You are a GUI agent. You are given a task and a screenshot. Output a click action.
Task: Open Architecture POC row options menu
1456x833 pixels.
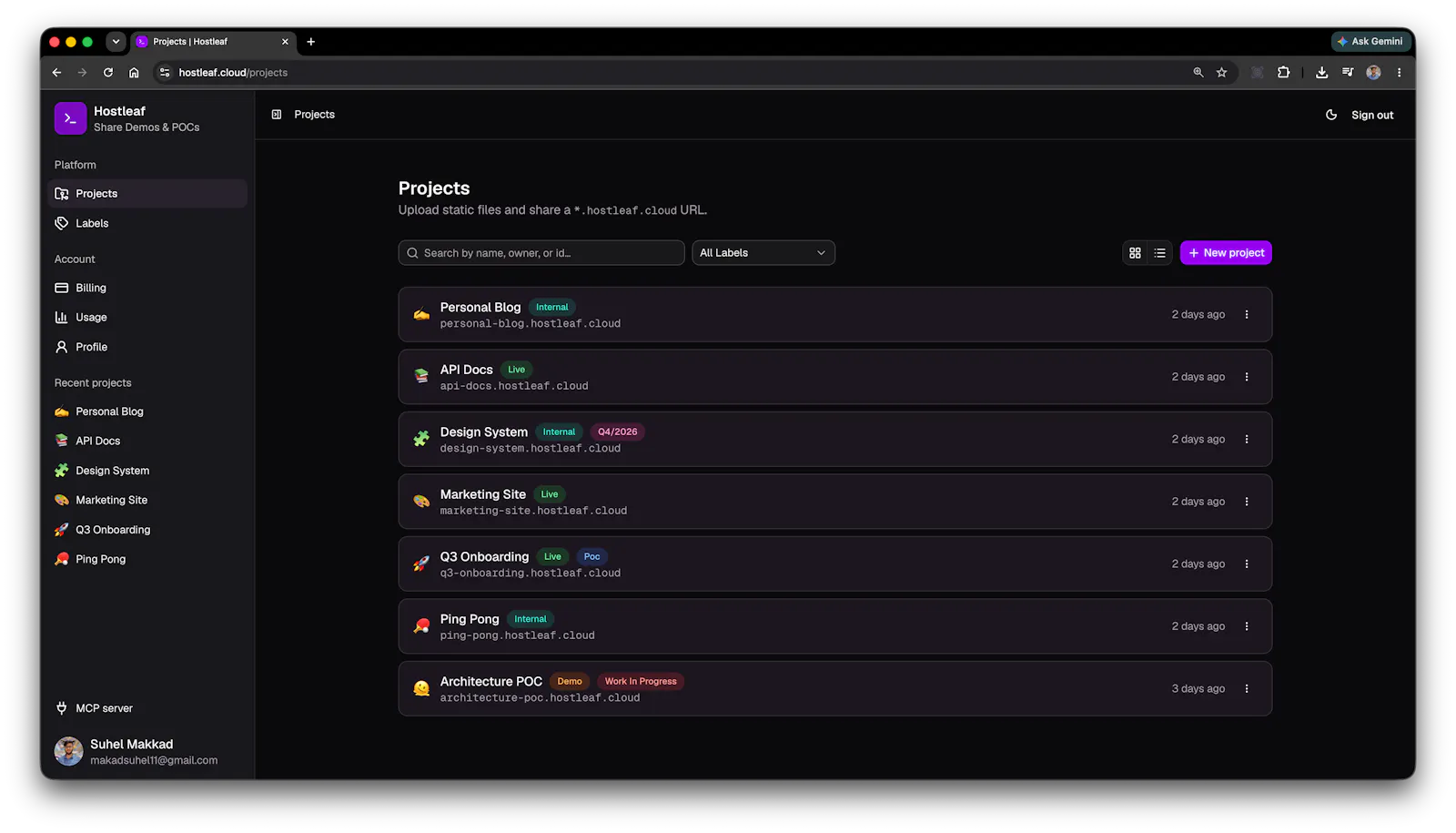[1247, 689]
